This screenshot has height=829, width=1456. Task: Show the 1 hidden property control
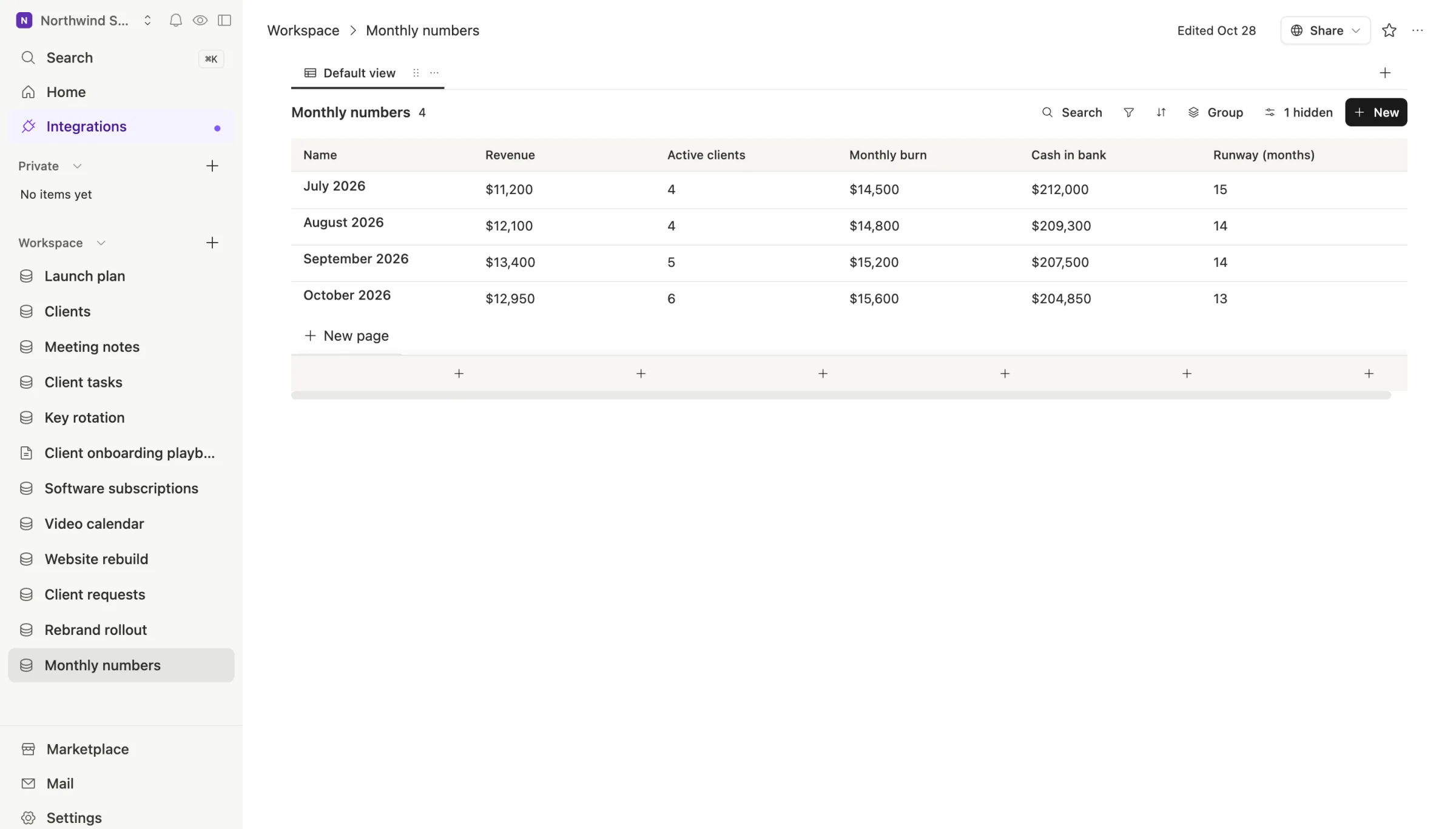[1298, 113]
